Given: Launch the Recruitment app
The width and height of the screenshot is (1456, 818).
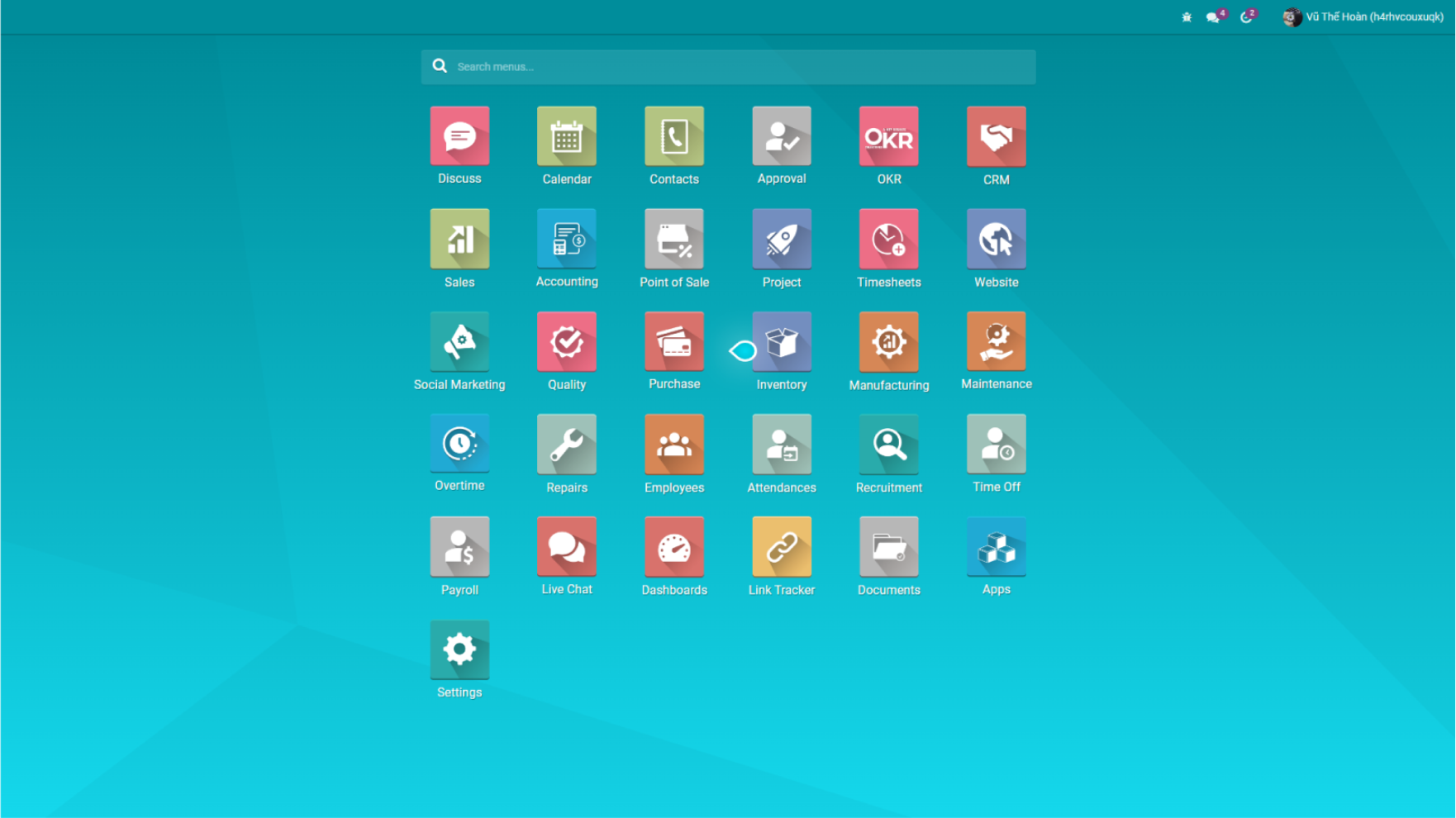Looking at the screenshot, I should click(889, 444).
